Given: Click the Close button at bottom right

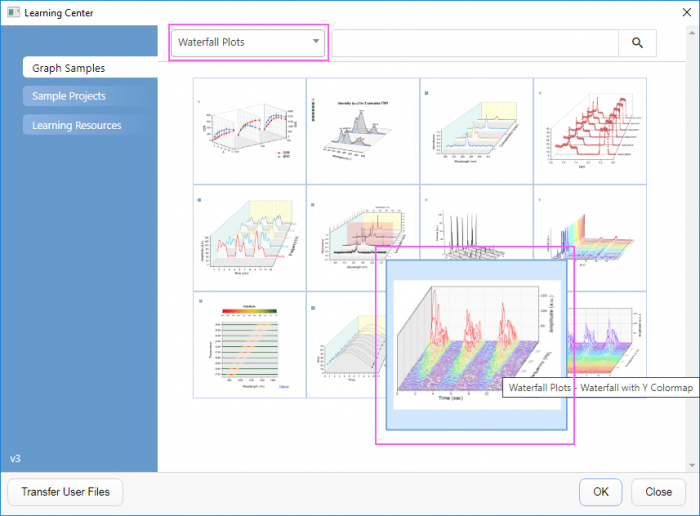Looking at the screenshot, I should (658, 492).
